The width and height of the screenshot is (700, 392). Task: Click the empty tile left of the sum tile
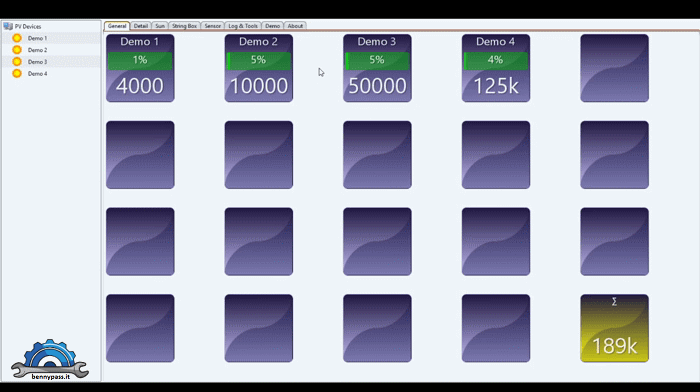496,328
